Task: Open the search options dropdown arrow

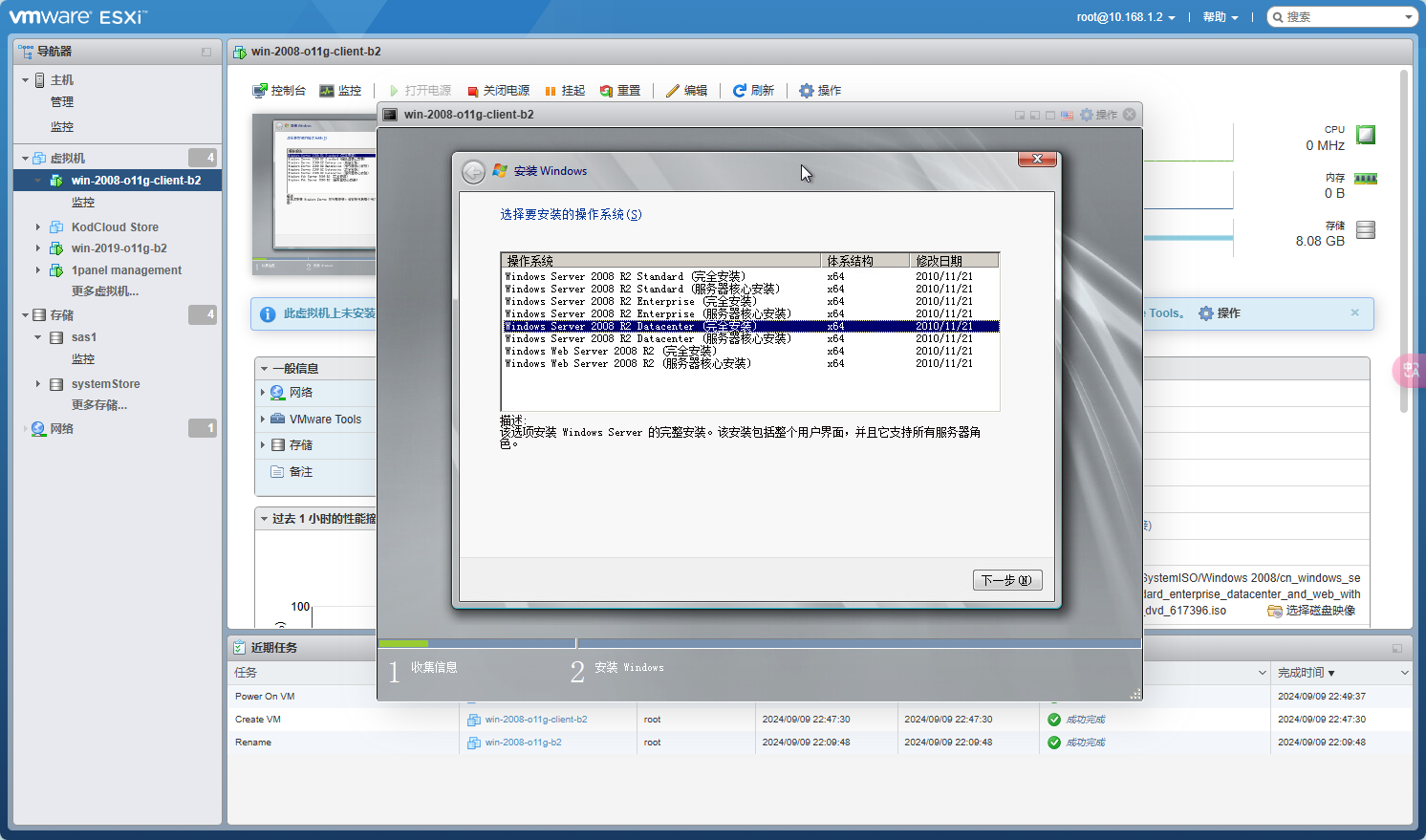Action: click(1408, 17)
